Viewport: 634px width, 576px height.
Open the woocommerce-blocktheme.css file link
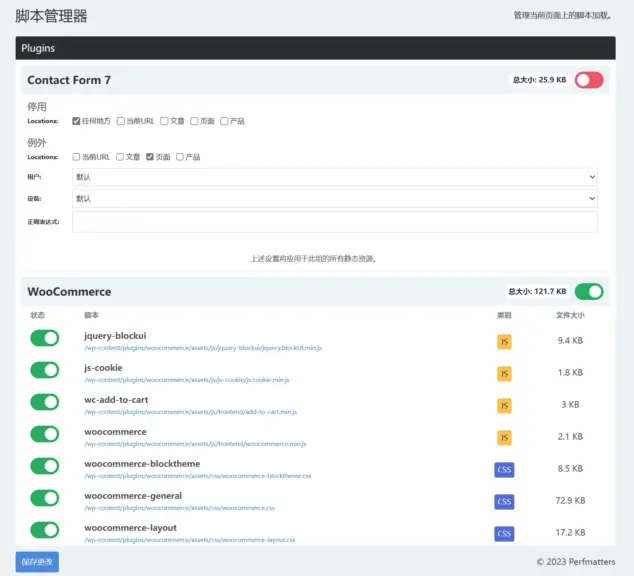[x=198, y=476]
